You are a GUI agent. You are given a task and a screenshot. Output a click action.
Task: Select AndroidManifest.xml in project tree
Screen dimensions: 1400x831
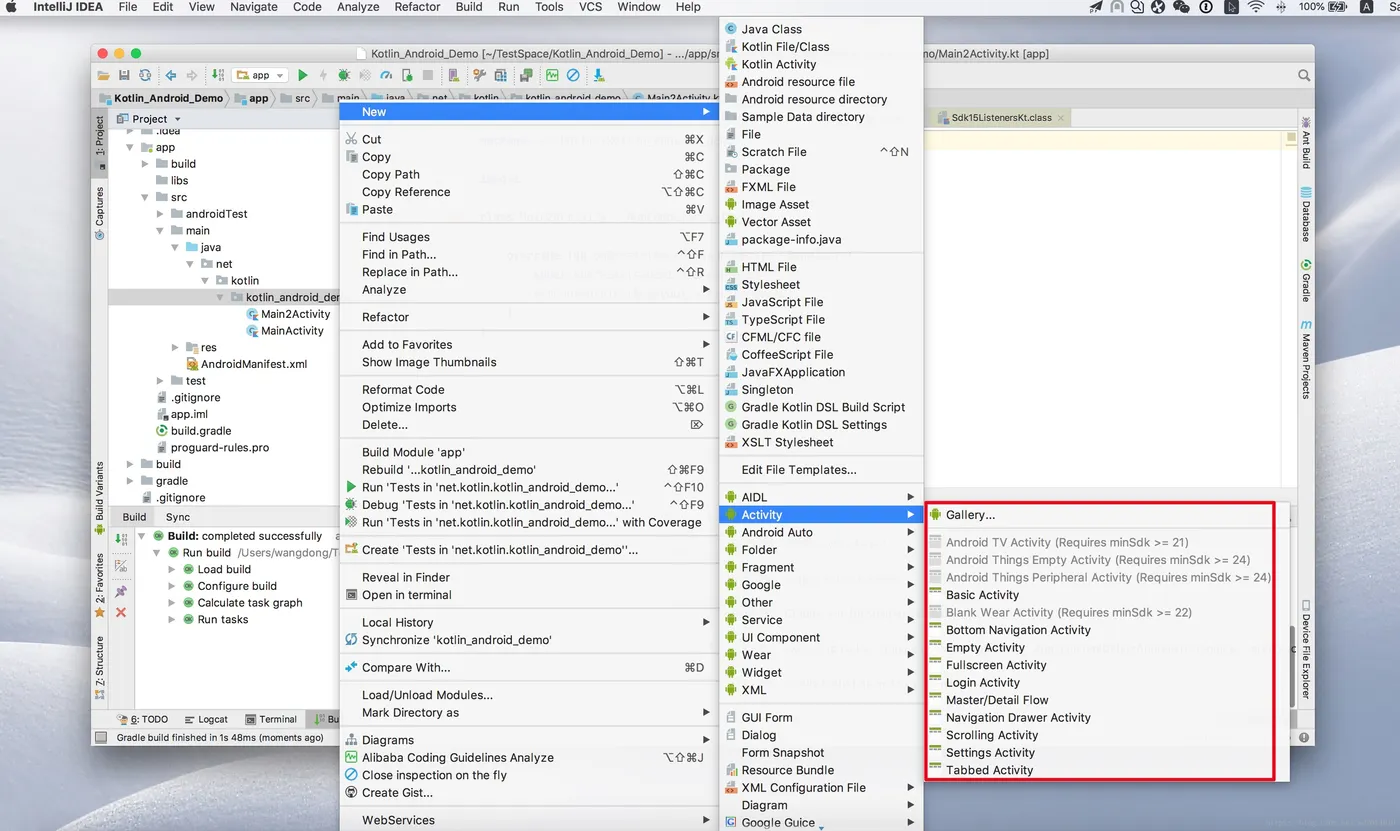(246, 364)
